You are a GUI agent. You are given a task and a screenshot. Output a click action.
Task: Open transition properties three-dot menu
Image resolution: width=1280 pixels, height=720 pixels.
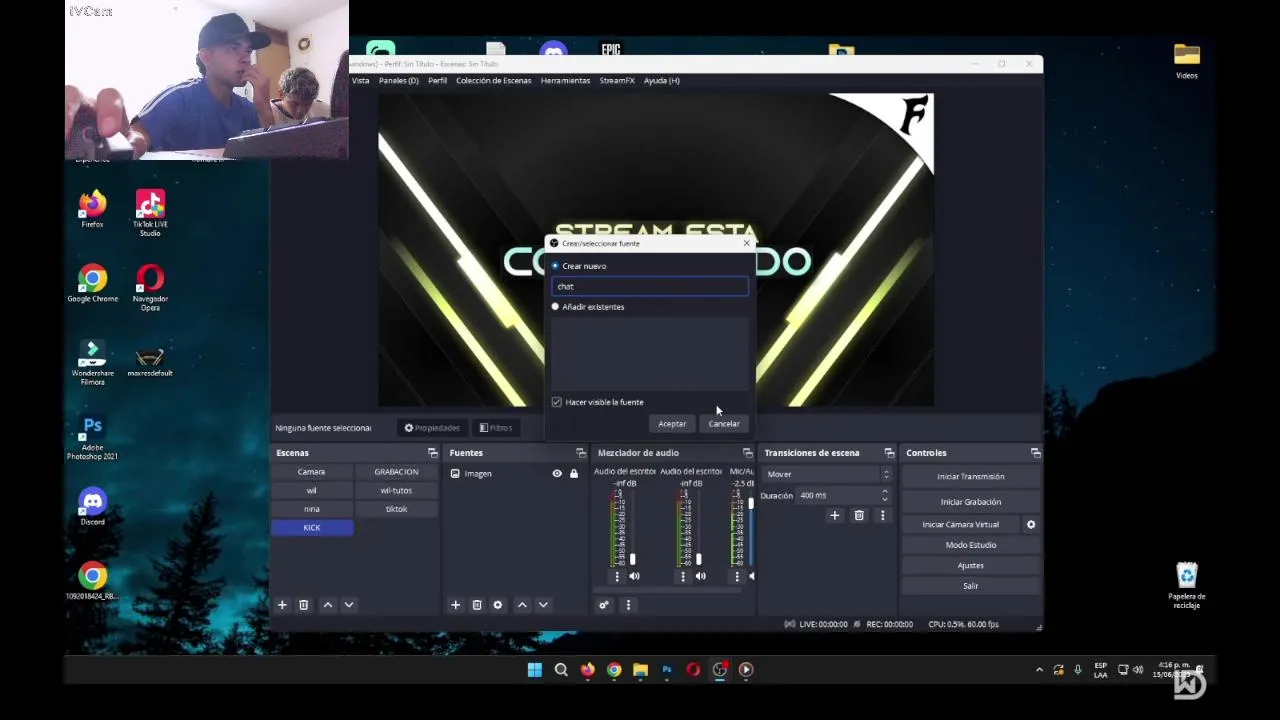coord(882,515)
